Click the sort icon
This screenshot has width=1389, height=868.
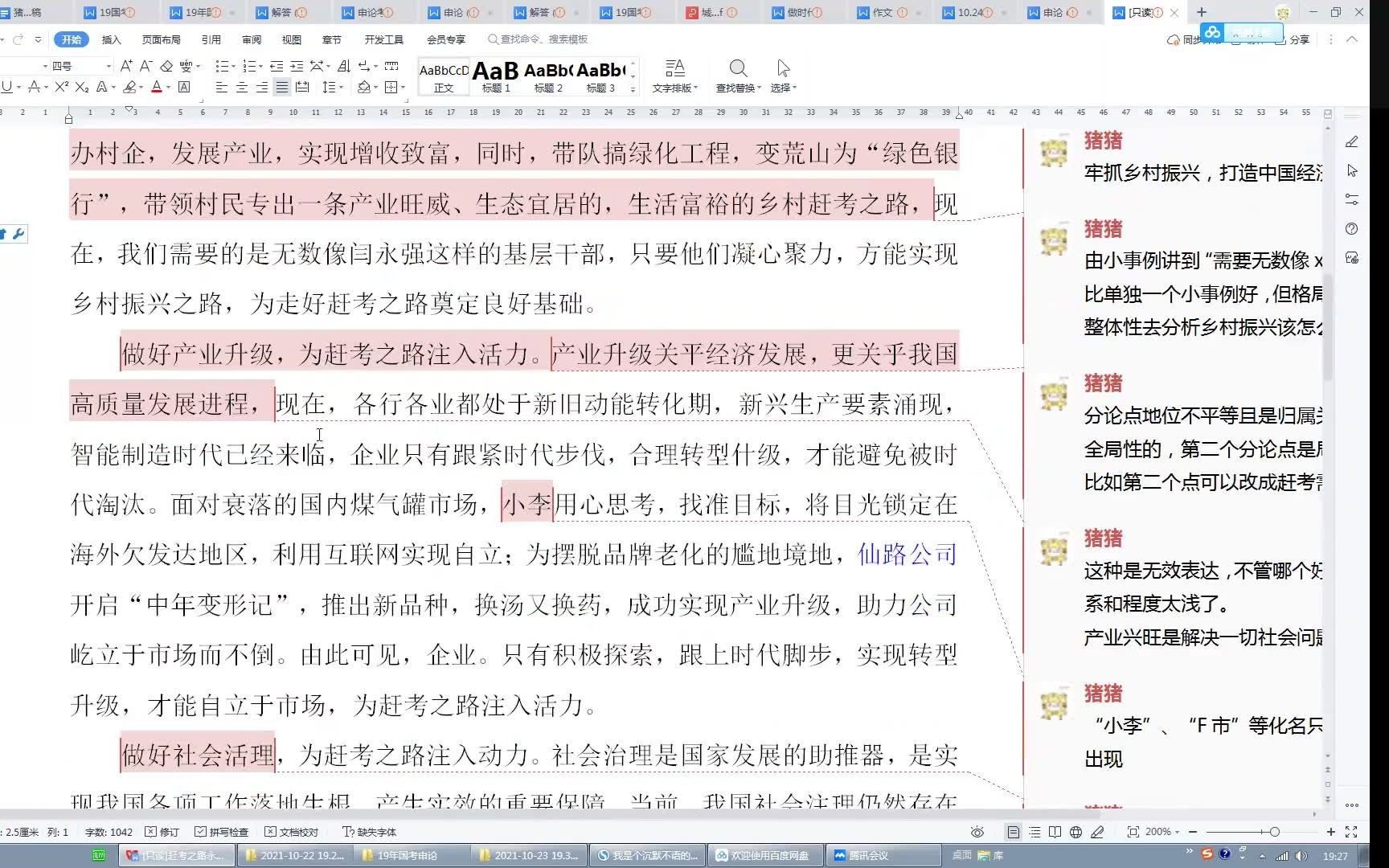(x=344, y=66)
